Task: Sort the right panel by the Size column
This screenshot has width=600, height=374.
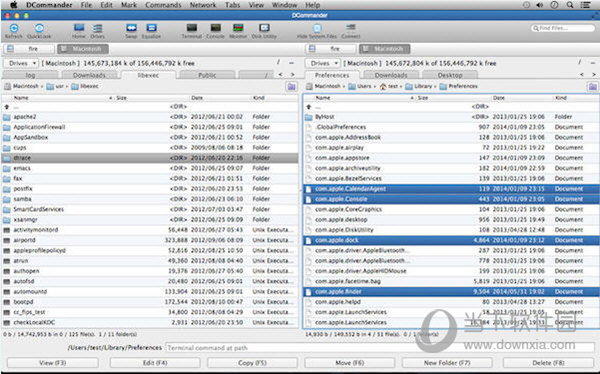Action: click(x=453, y=98)
